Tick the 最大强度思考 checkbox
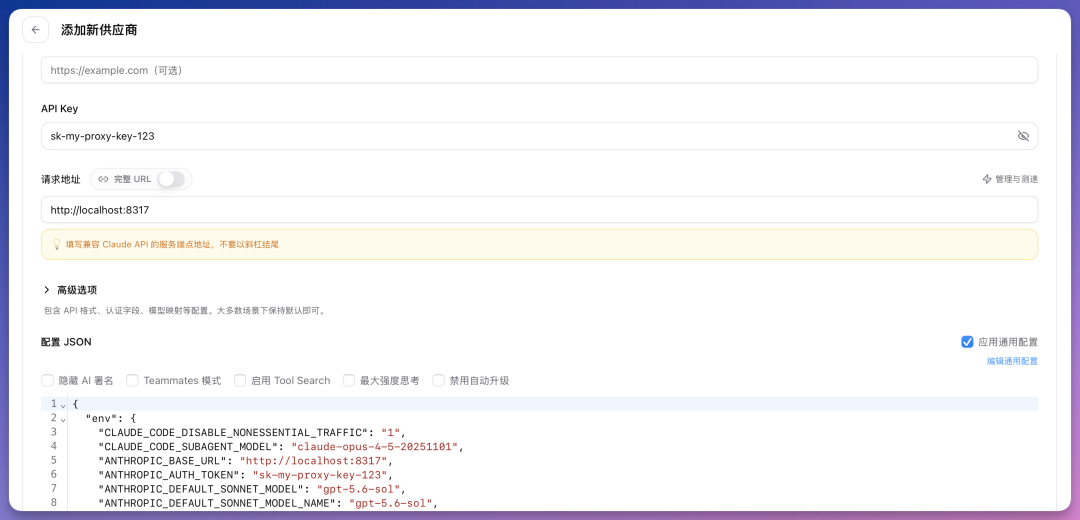Viewport: 1080px width, 520px height. (x=349, y=381)
